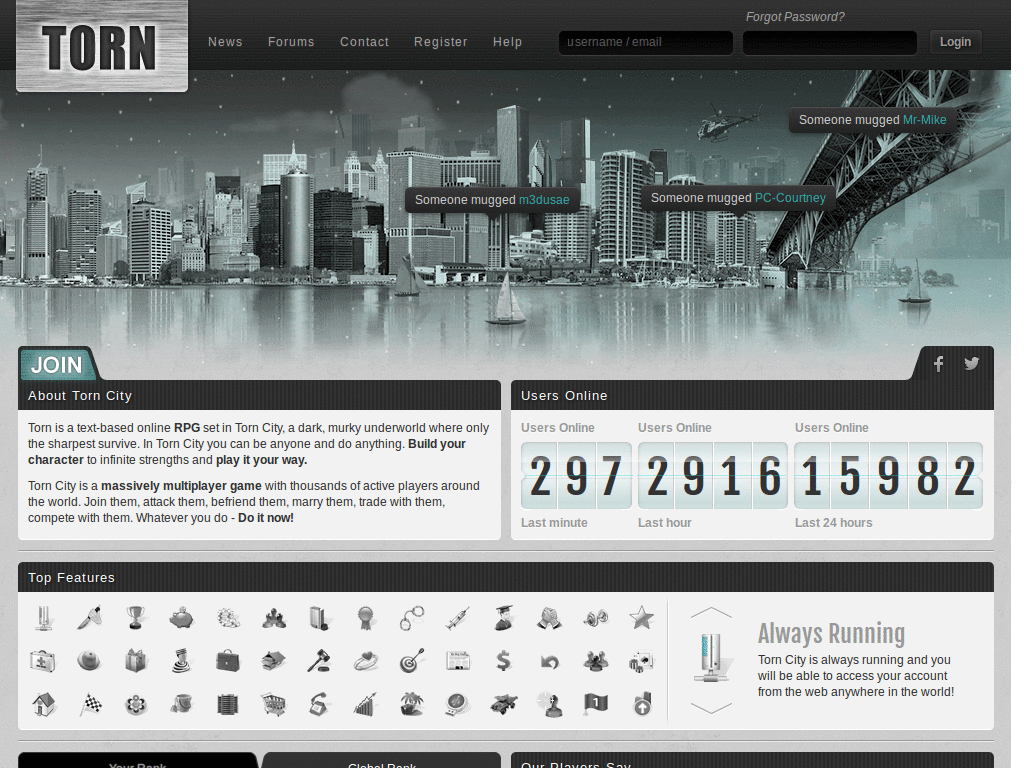Show next feature with down chevron

pyautogui.click(x=711, y=708)
